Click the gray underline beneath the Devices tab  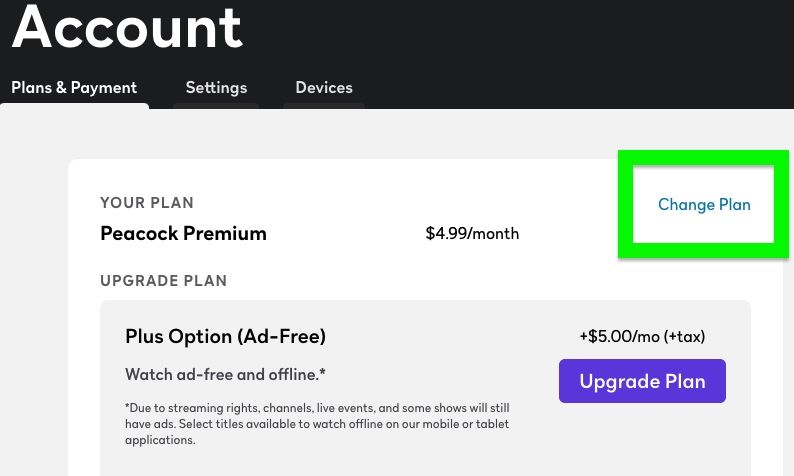point(324,105)
